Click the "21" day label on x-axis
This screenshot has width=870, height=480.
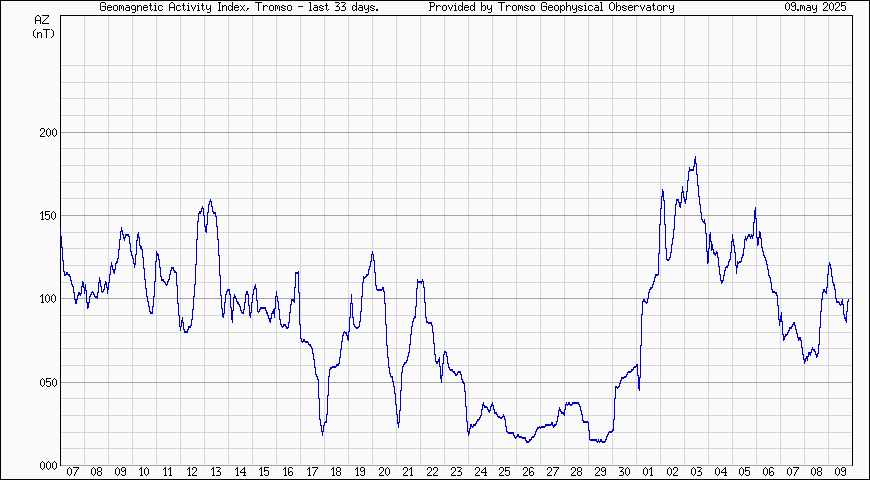tap(408, 472)
